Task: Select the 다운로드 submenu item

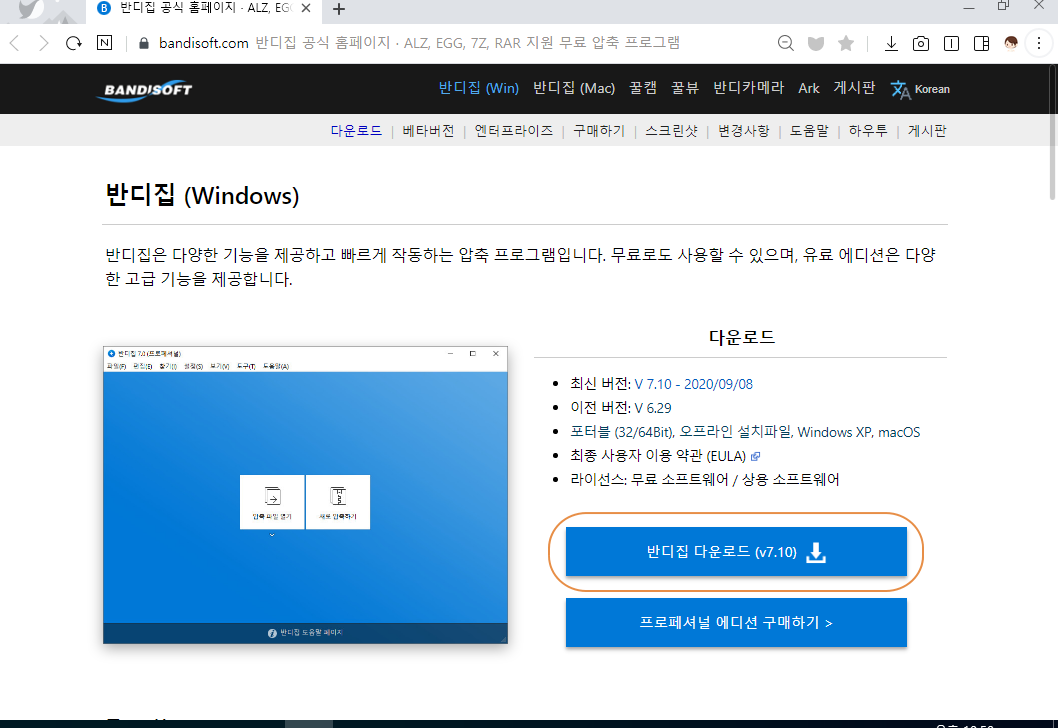Action: 356,131
